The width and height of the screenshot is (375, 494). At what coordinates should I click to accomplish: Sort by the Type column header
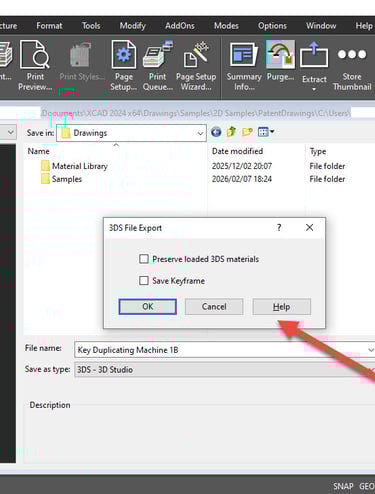(318, 151)
